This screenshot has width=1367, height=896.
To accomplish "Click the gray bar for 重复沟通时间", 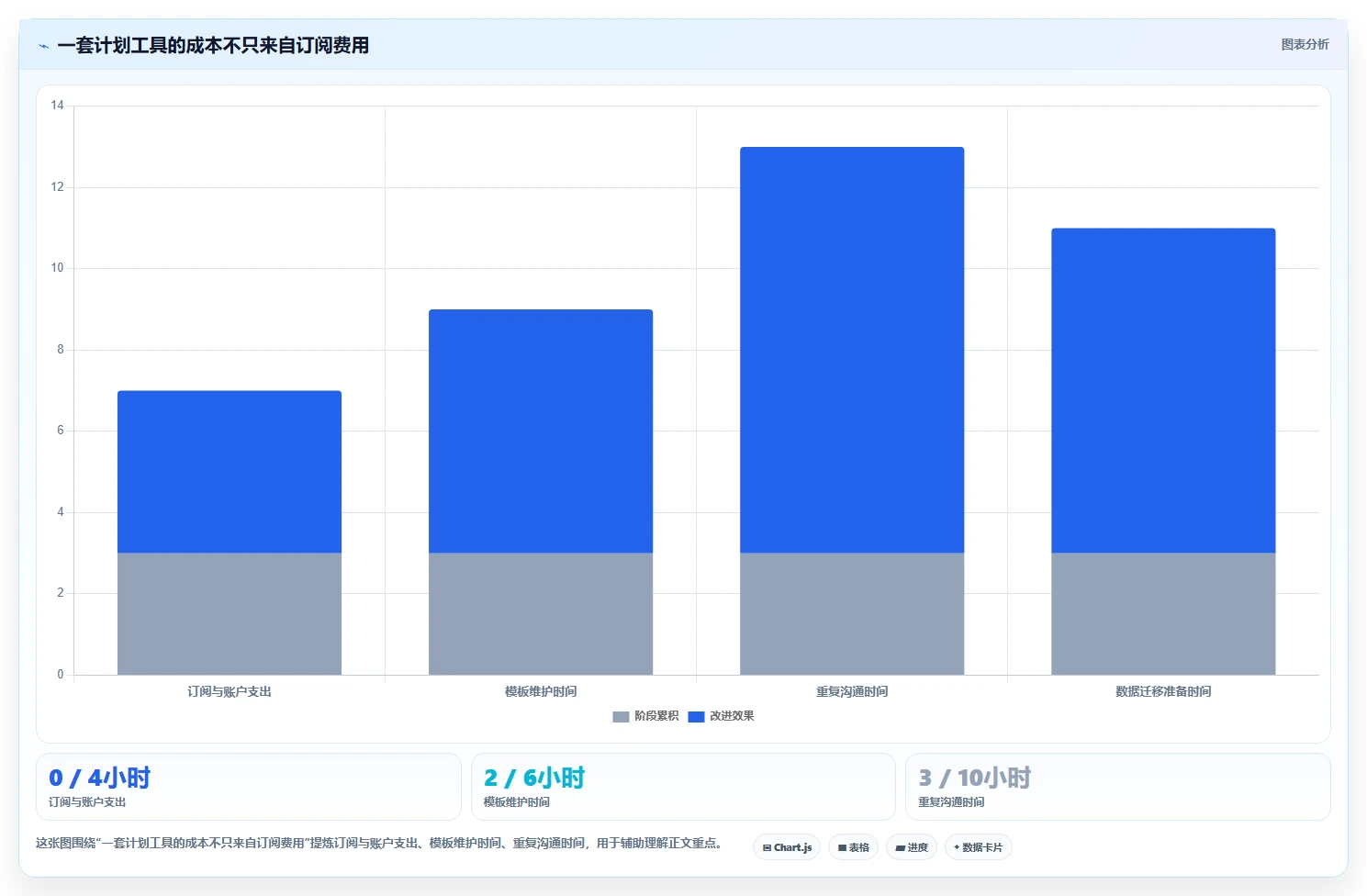I will click(852, 613).
